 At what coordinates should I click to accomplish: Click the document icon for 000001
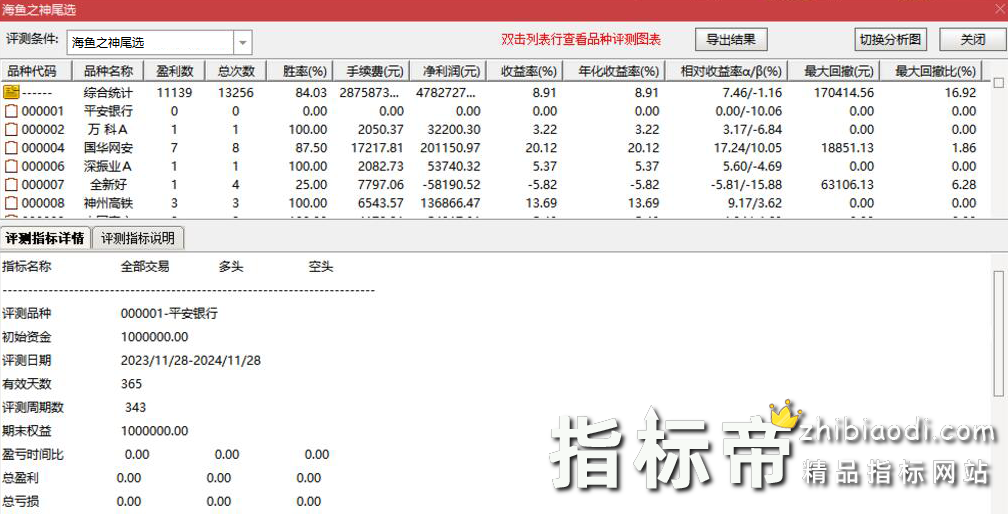click(x=11, y=111)
